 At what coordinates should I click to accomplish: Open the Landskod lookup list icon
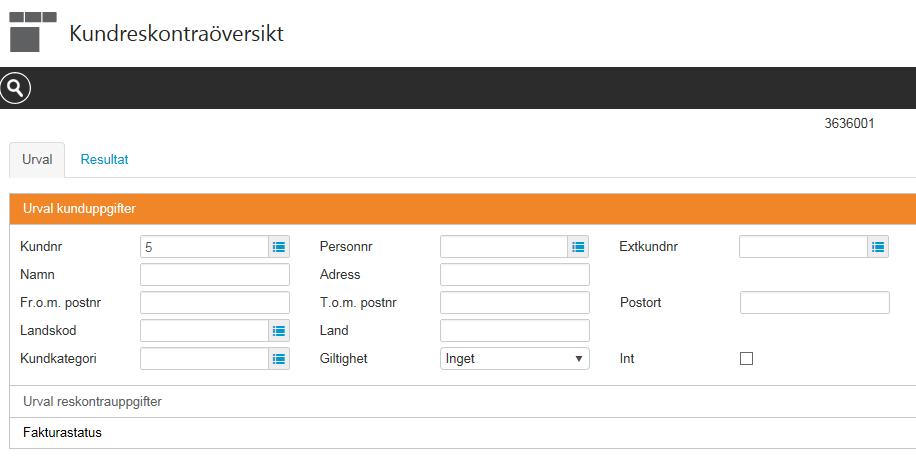[279, 331]
